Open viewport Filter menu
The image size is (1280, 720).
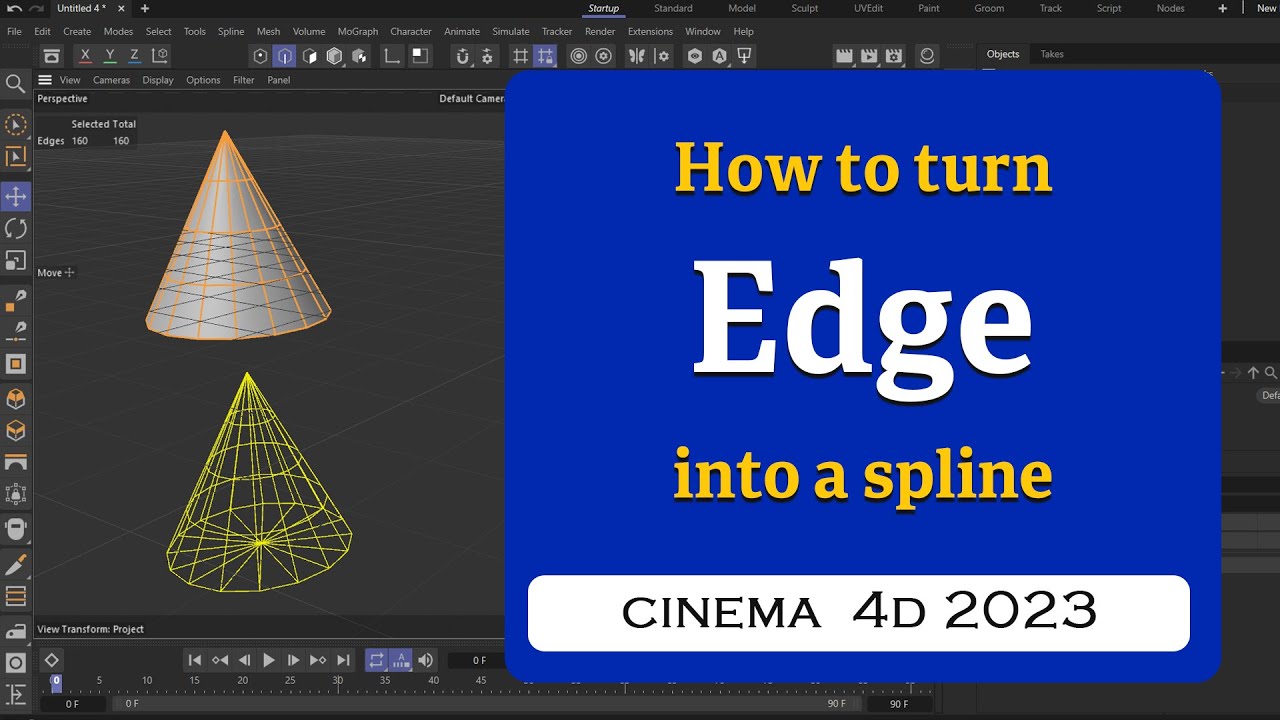(244, 80)
